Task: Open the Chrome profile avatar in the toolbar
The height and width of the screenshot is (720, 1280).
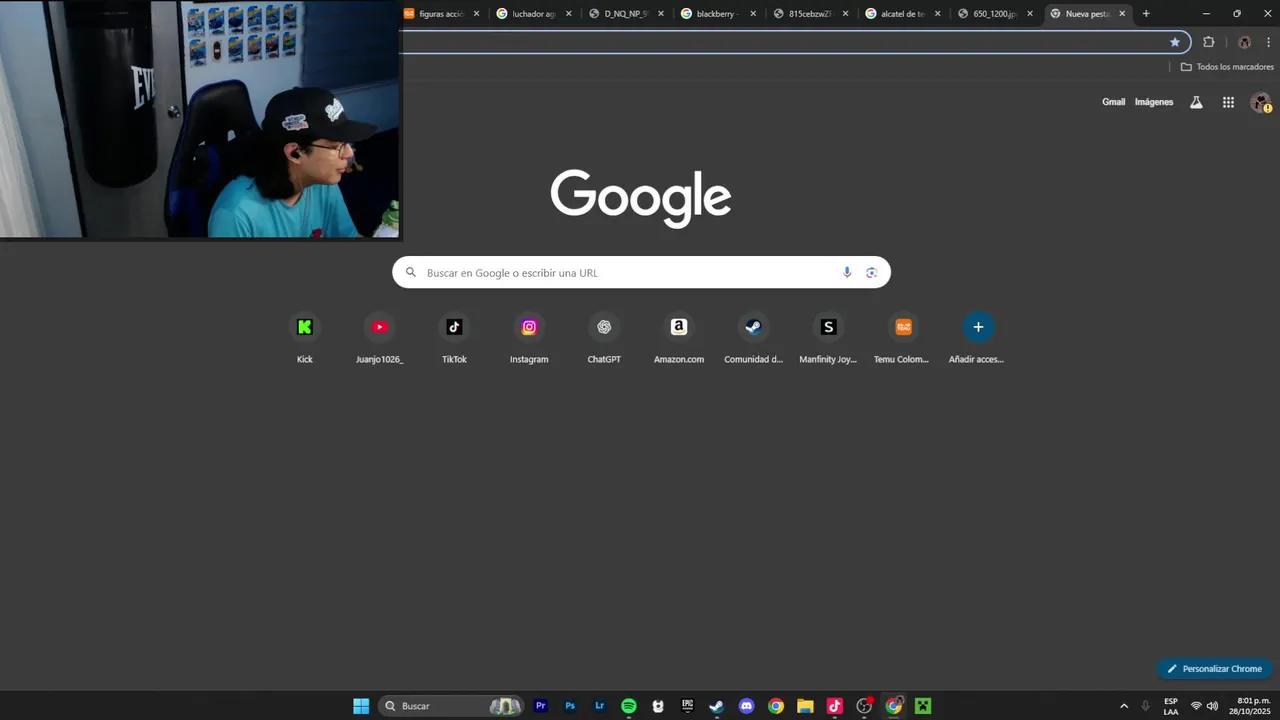Action: [1244, 42]
